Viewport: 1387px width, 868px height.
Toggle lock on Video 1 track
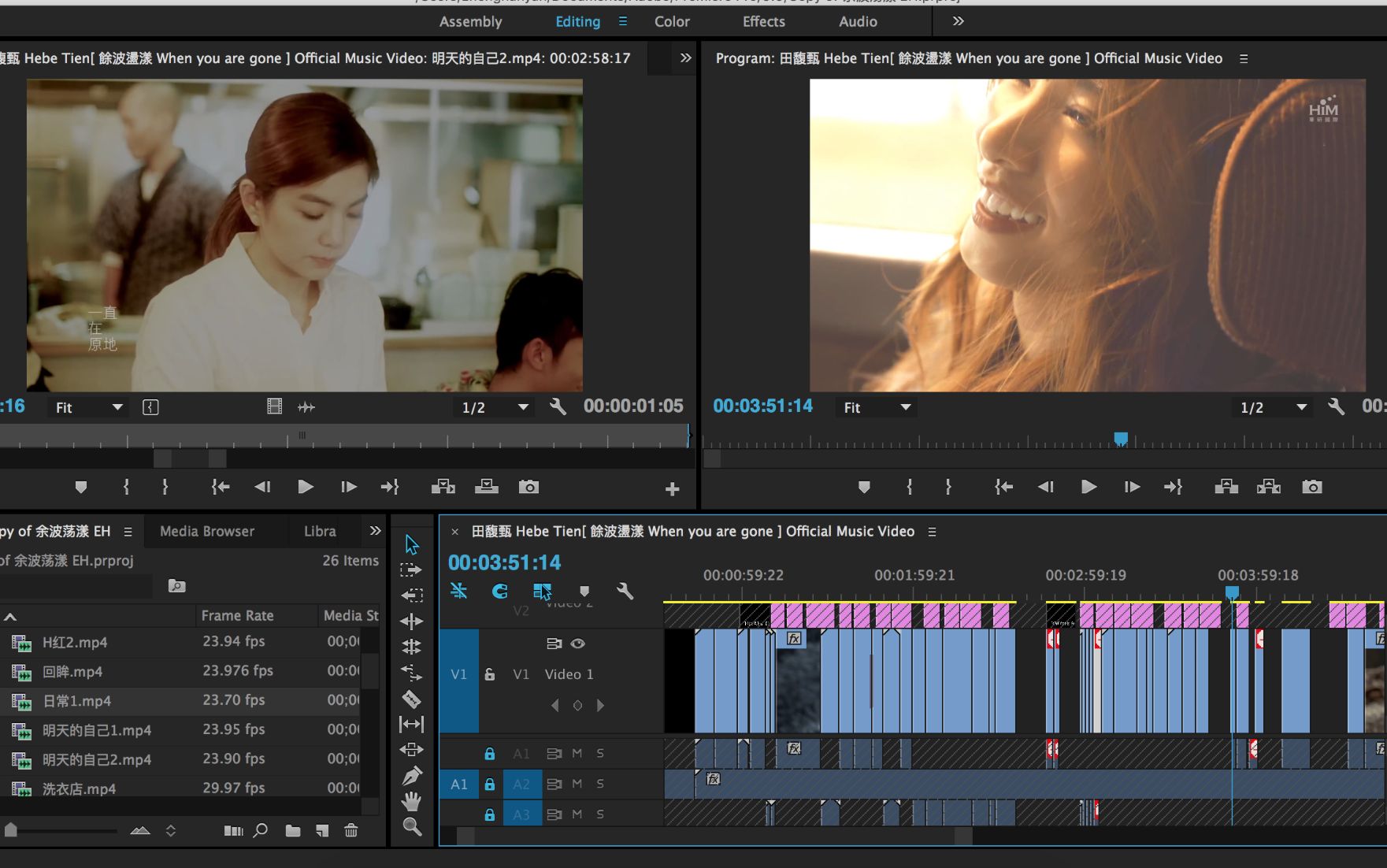(x=489, y=674)
